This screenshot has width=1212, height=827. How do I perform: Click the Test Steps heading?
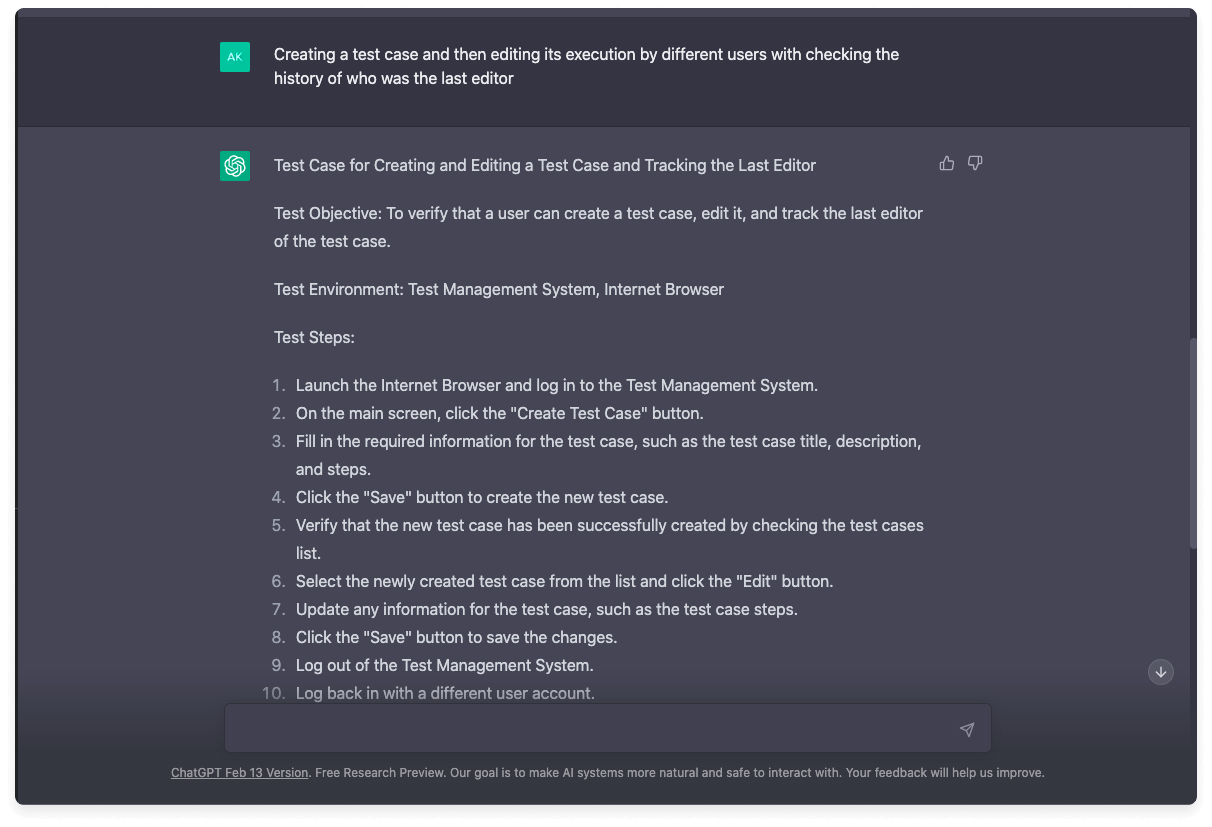click(314, 338)
